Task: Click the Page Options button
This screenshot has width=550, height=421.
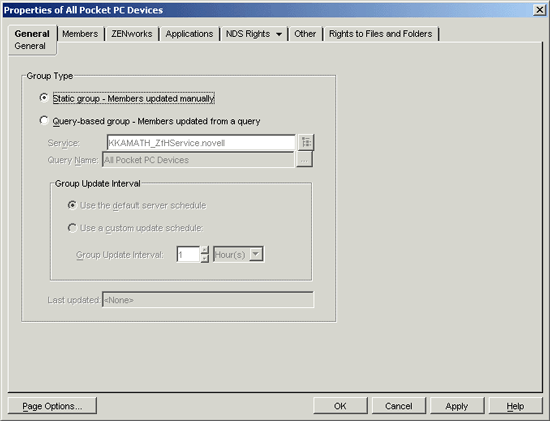Action: tap(52, 406)
